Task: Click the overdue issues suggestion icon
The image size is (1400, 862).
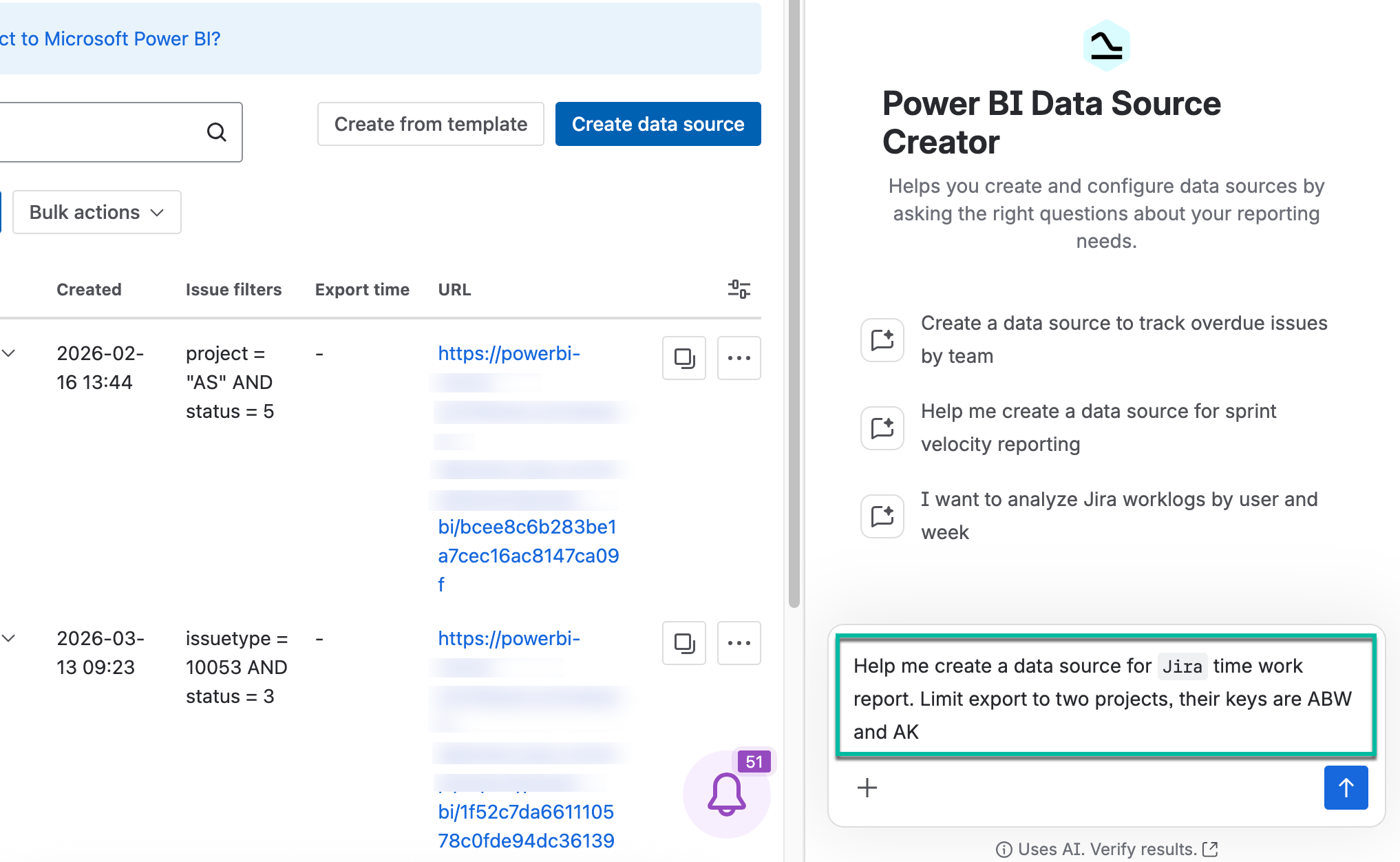Action: pos(882,340)
